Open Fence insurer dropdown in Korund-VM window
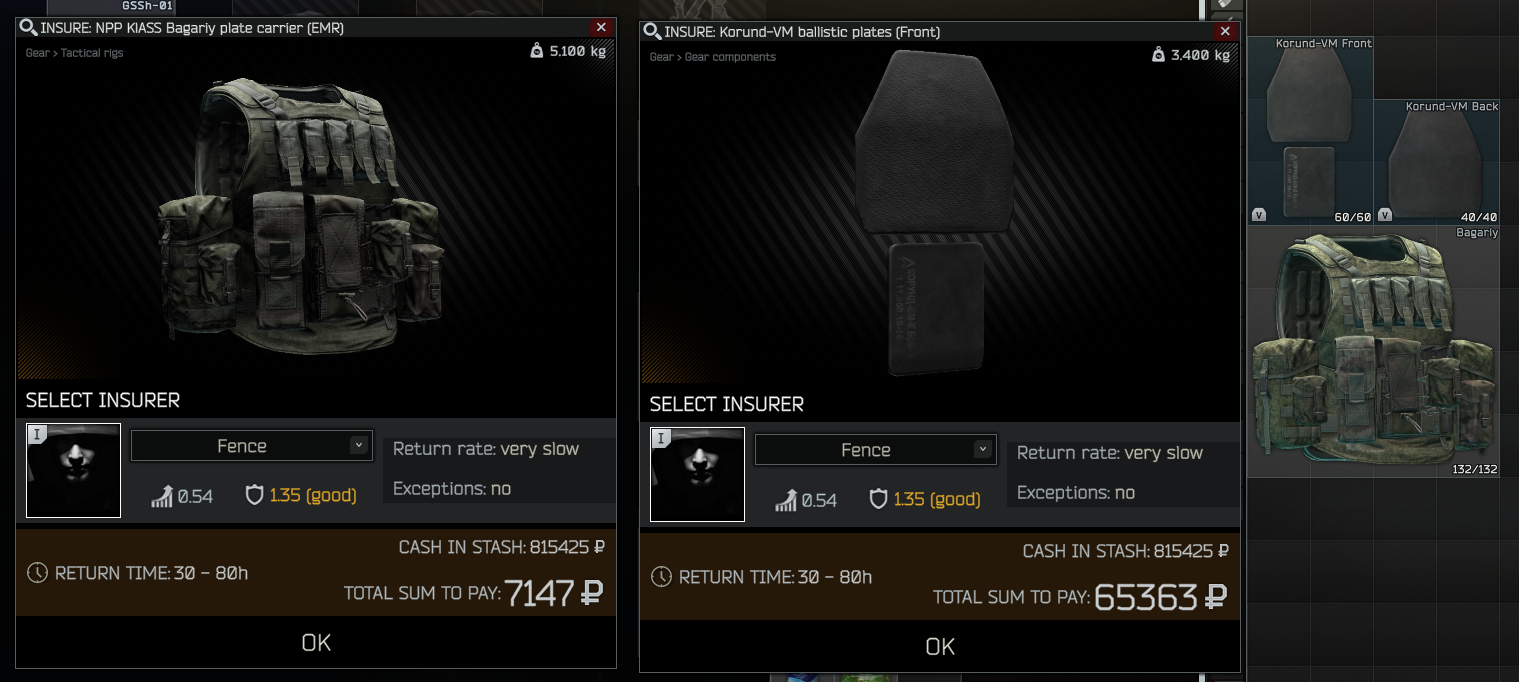1519x682 pixels. pyautogui.click(x=876, y=450)
